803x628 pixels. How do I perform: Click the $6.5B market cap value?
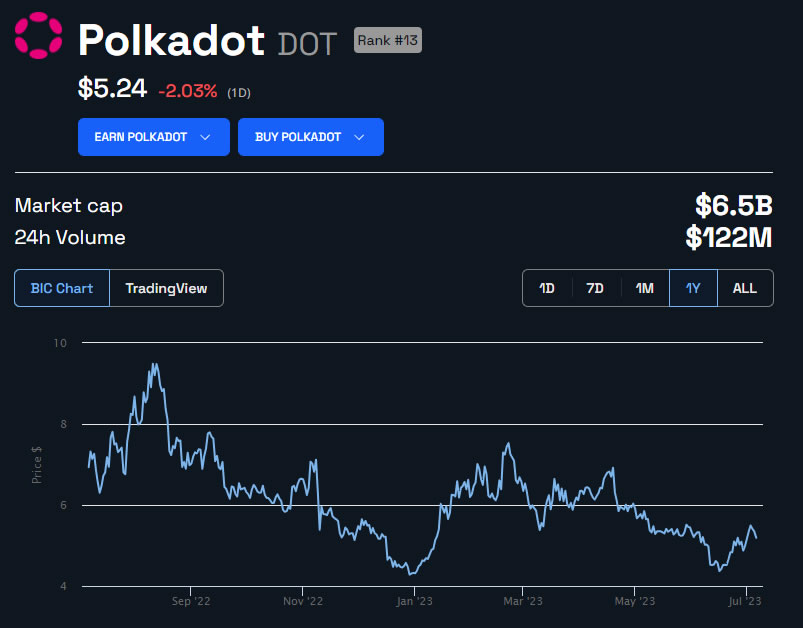(734, 205)
